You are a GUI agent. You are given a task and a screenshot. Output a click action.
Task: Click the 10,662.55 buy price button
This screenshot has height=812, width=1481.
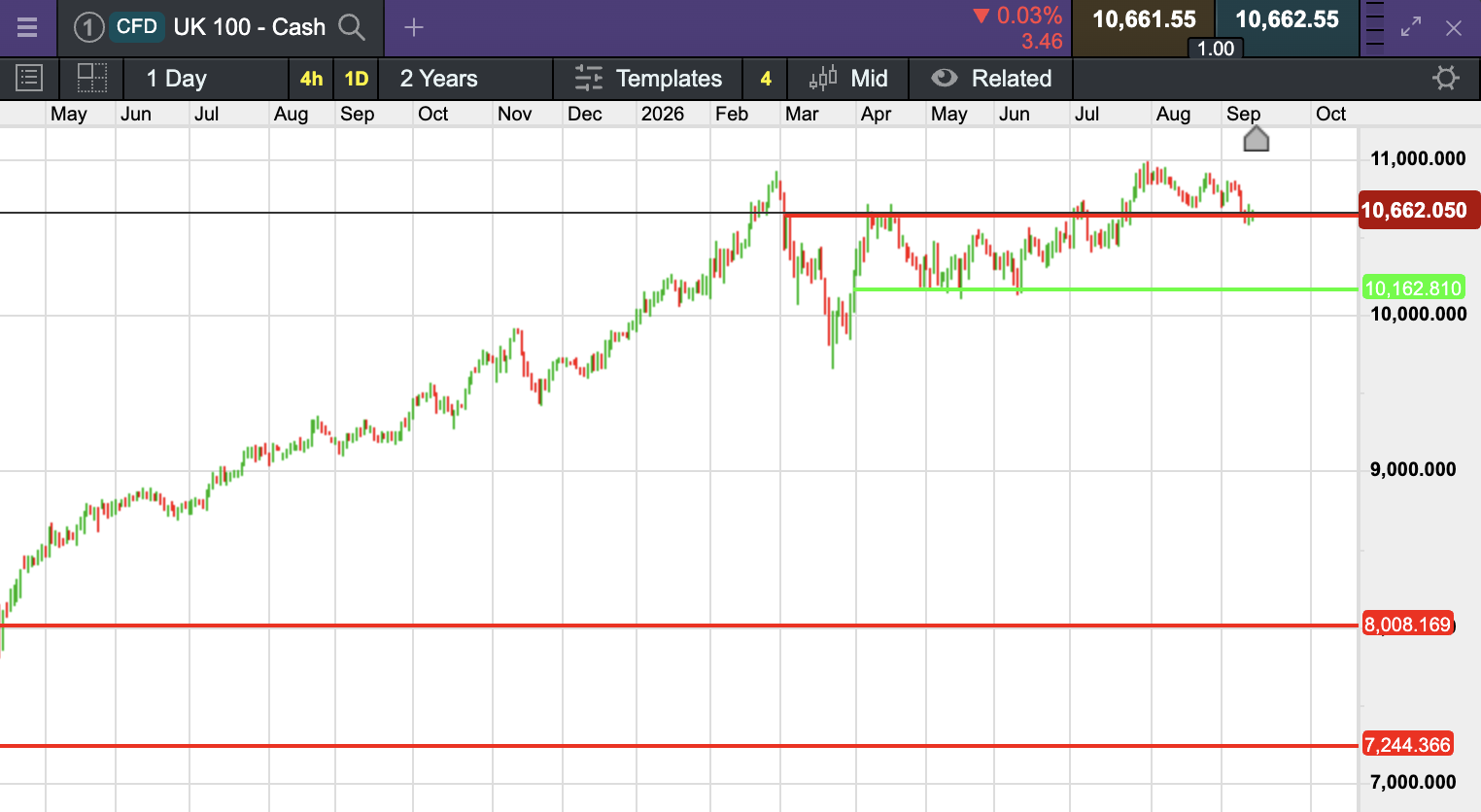[1287, 20]
